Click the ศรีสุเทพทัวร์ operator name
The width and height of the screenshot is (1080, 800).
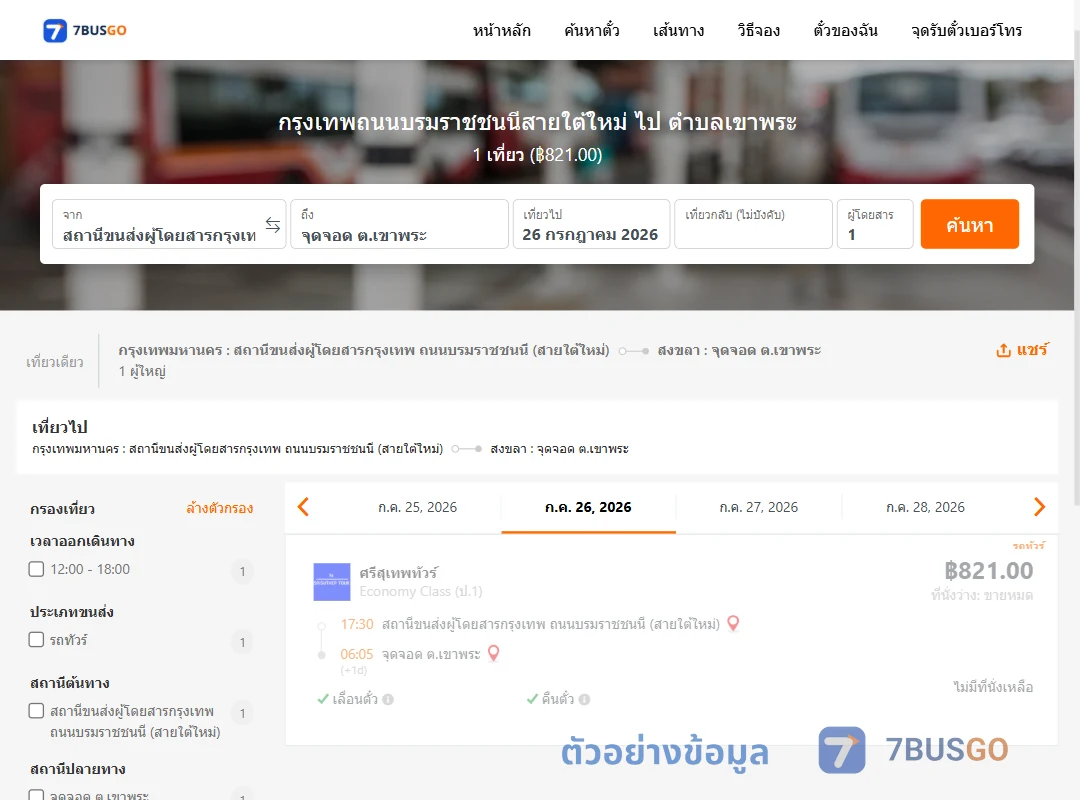coord(398,573)
